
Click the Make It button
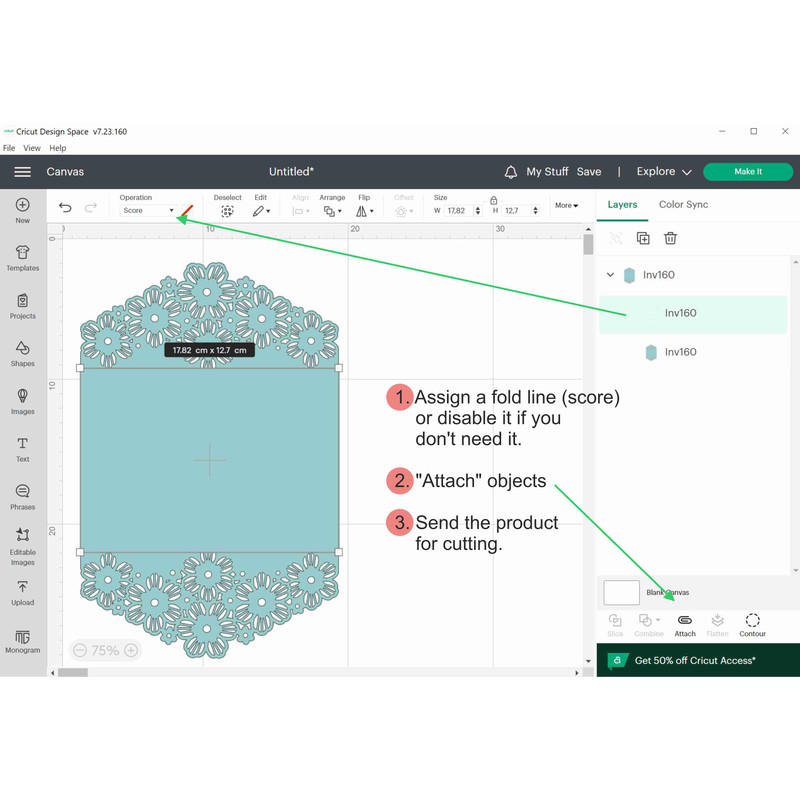click(x=747, y=172)
